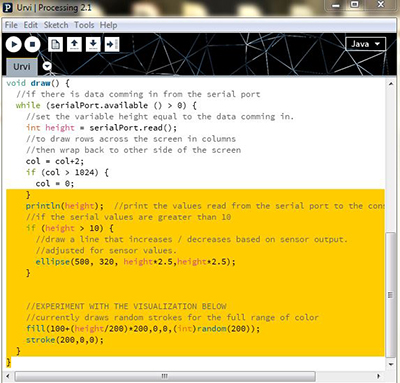400x383 pixels.
Task: Click the '//currently draws random strokes' comment
Action: coord(172,317)
